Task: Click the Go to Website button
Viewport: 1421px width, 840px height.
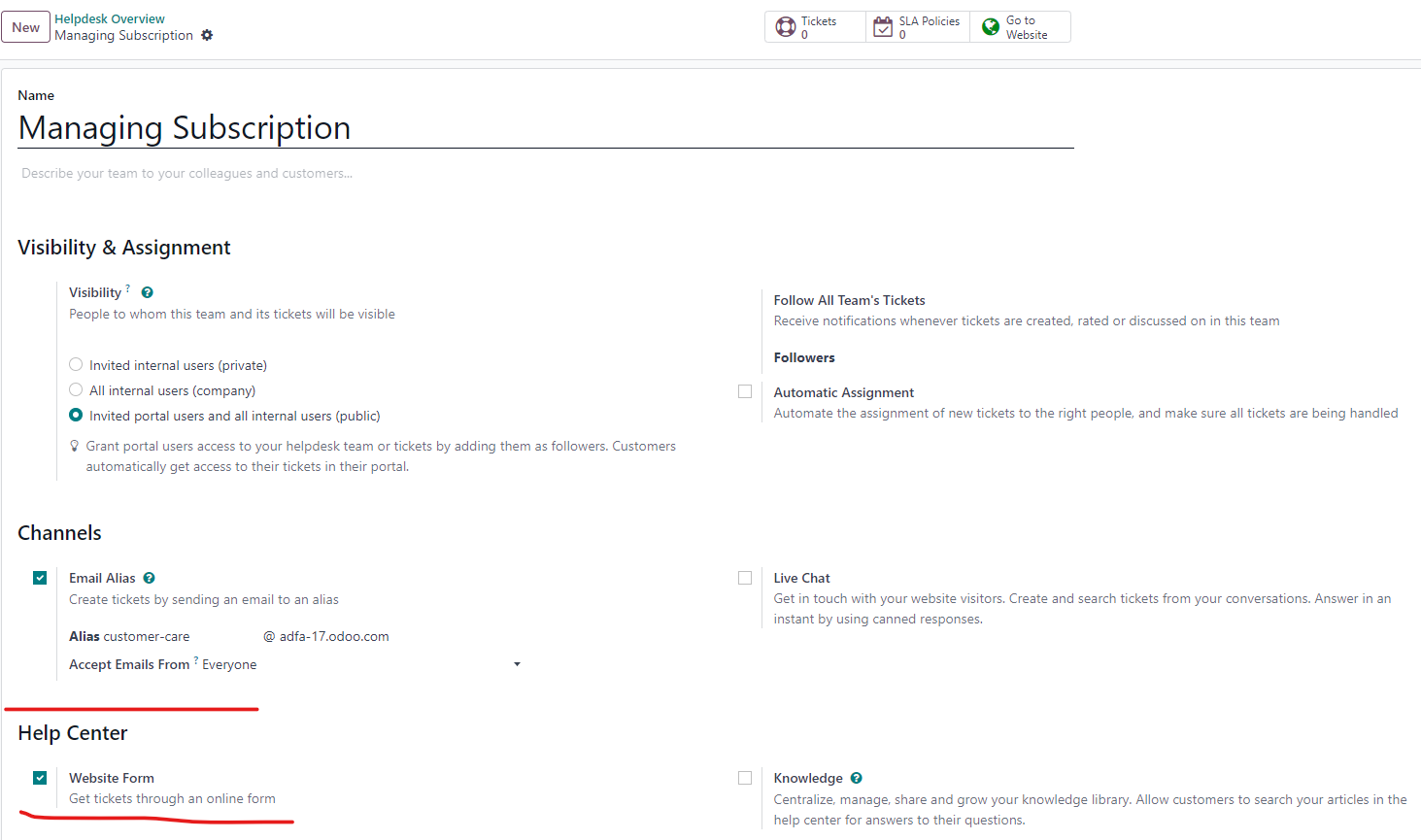Action: tap(1020, 27)
